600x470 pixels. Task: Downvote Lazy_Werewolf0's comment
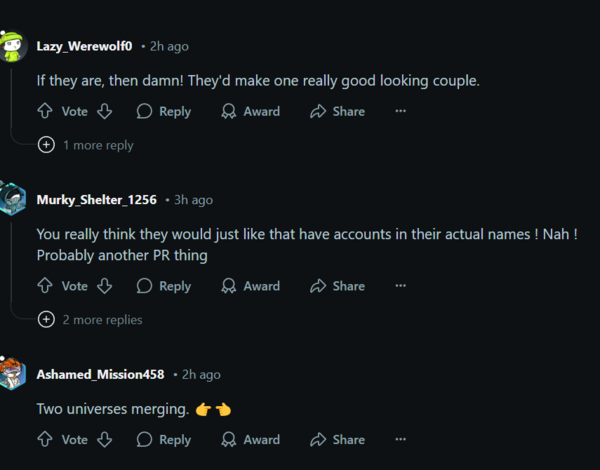pos(104,112)
